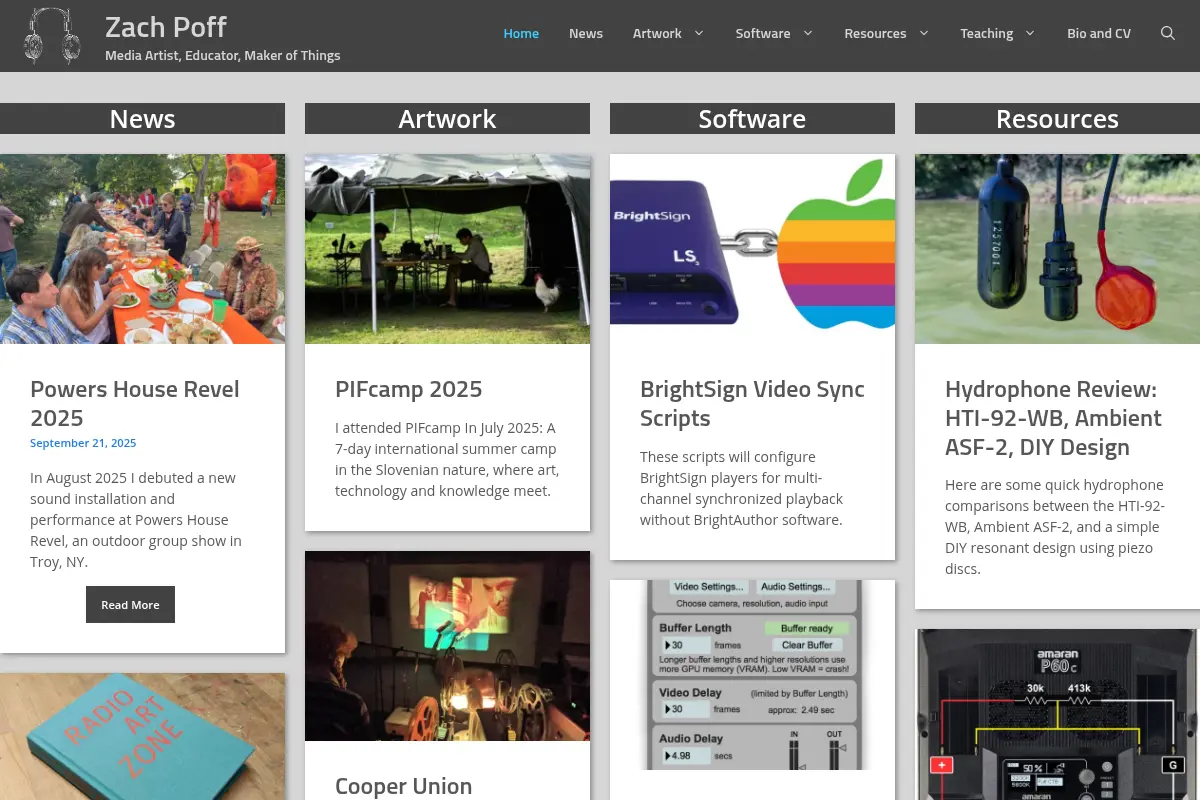
Task: Open the amaran P60c light image
Action: tap(1057, 714)
